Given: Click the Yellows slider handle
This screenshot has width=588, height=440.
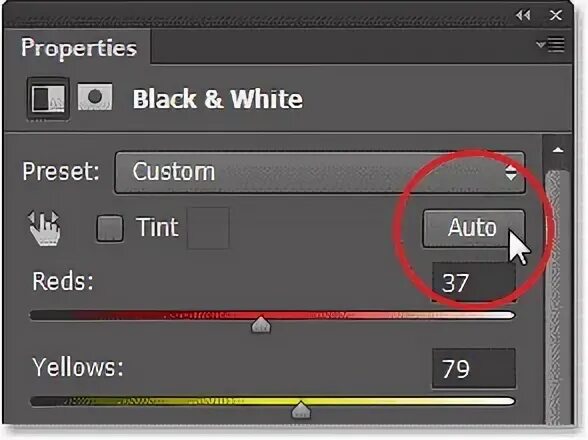Looking at the screenshot, I should [301, 410].
